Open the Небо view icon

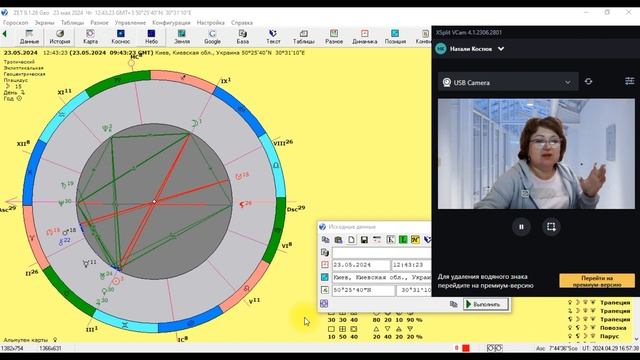[x=151, y=37]
